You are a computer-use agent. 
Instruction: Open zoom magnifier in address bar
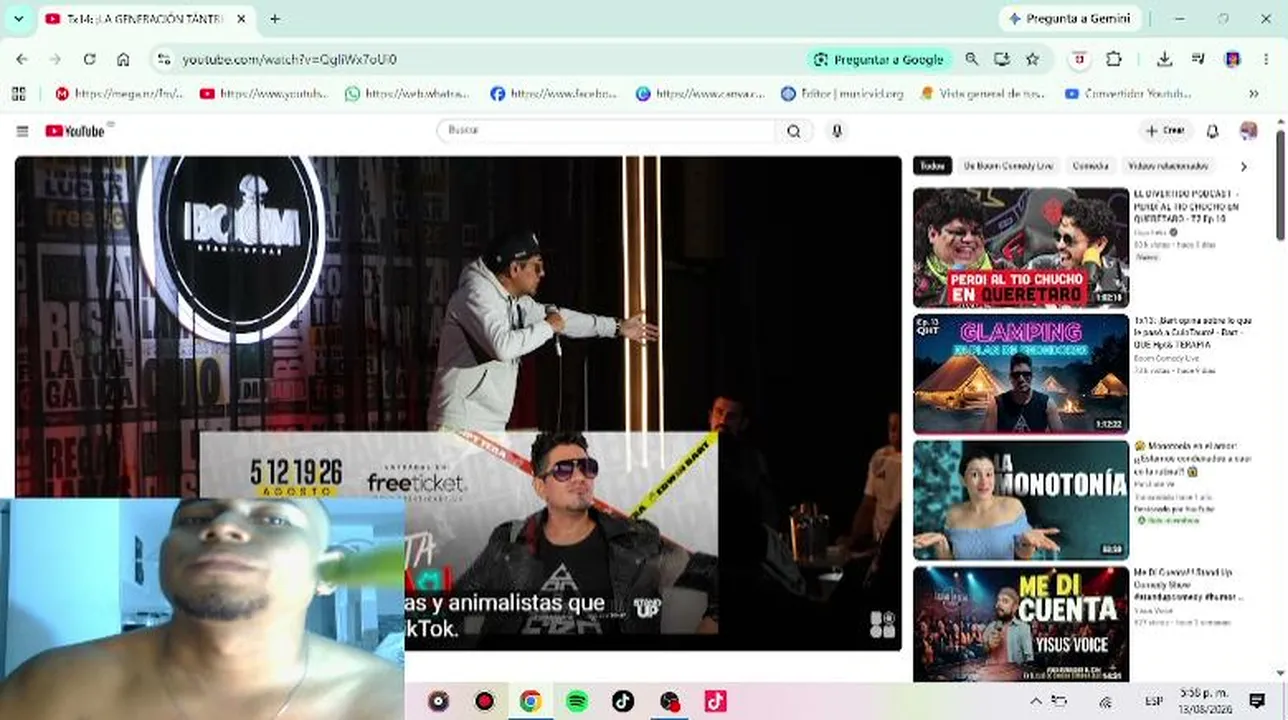[x=971, y=59]
